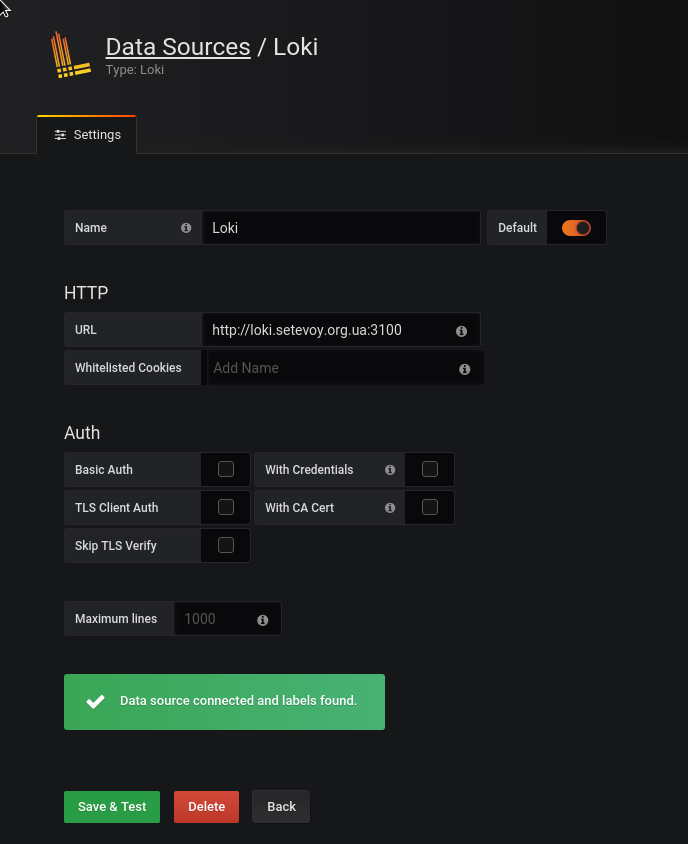Click the red Delete button
Image resolution: width=688 pixels, height=844 pixels.
[x=206, y=806]
